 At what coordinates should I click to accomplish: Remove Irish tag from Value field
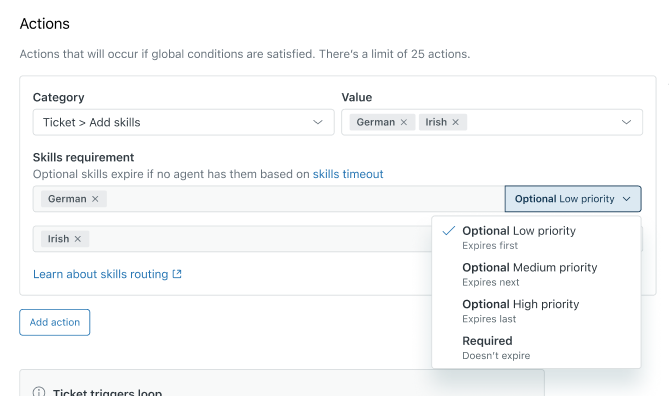point(456,122)
